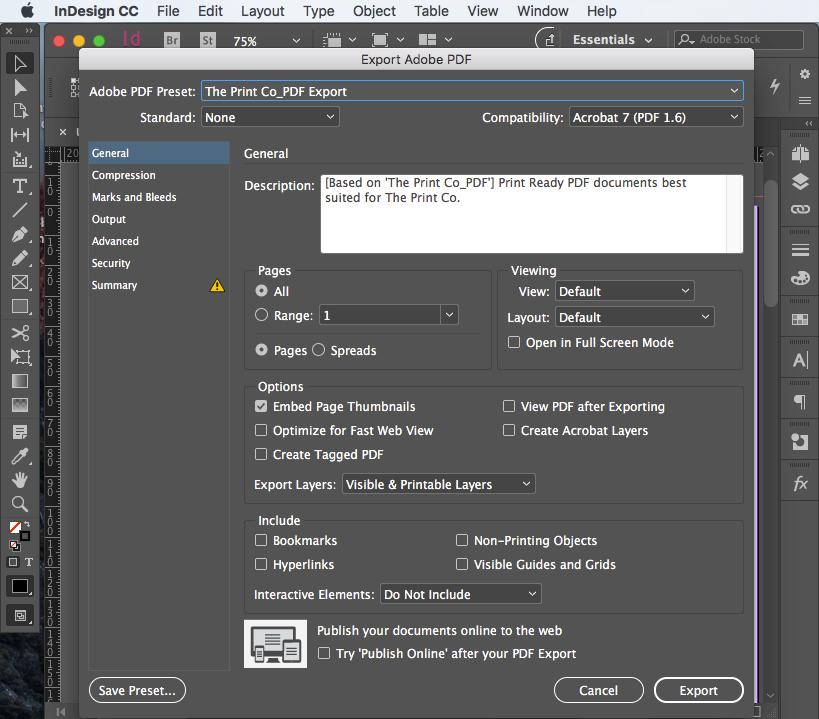
Task: Open the Compatibility dropdown
Action: click(655, 116)
